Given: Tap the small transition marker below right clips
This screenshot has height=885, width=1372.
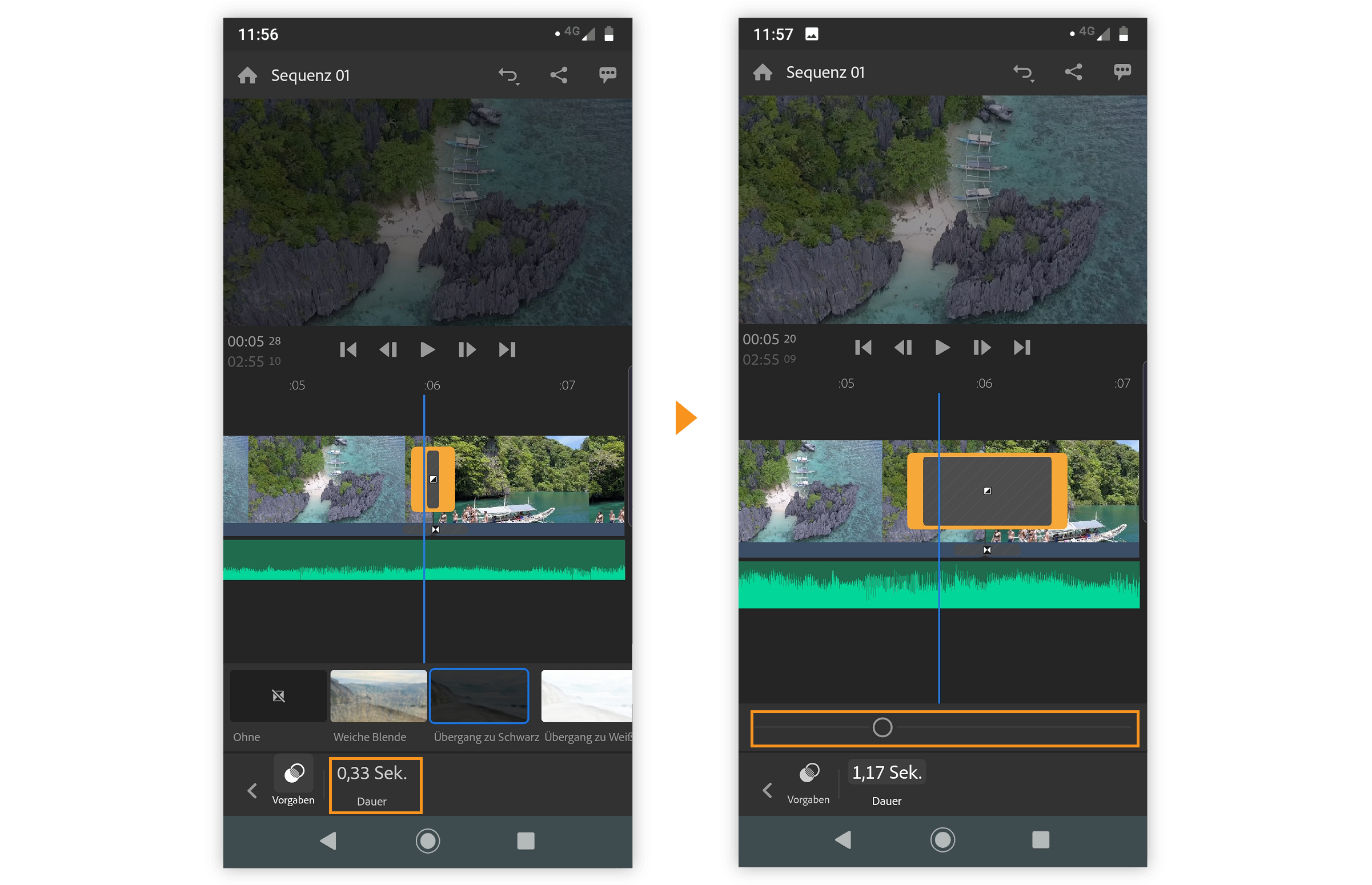Looking at the screenshot, I should [987, 550].
